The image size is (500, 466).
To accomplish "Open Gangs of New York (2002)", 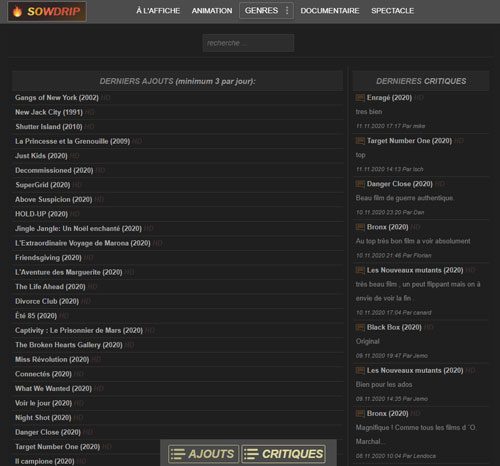I will coord(57,98).
